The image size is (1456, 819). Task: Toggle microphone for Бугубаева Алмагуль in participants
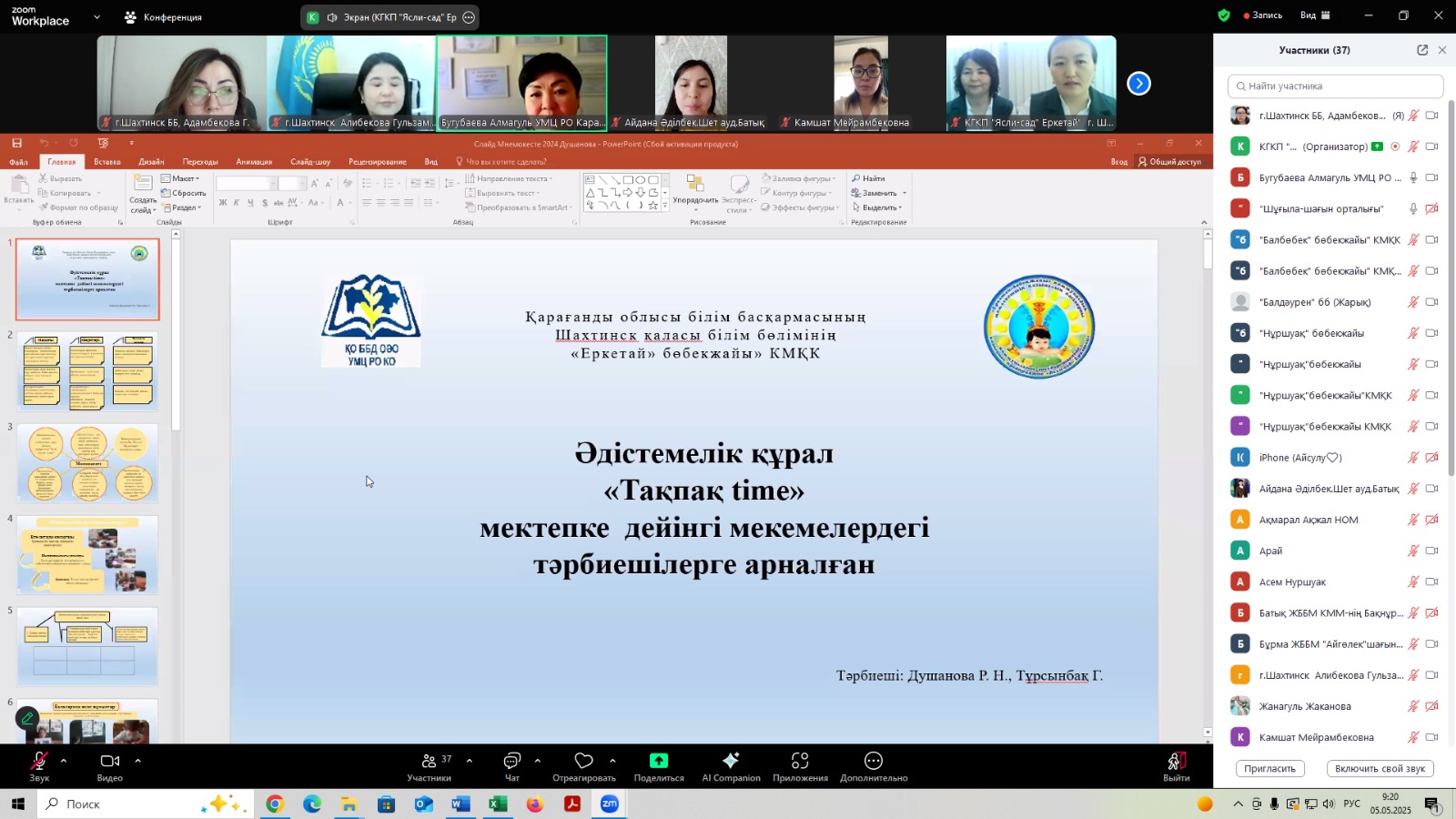click(x=1413, y=177)
